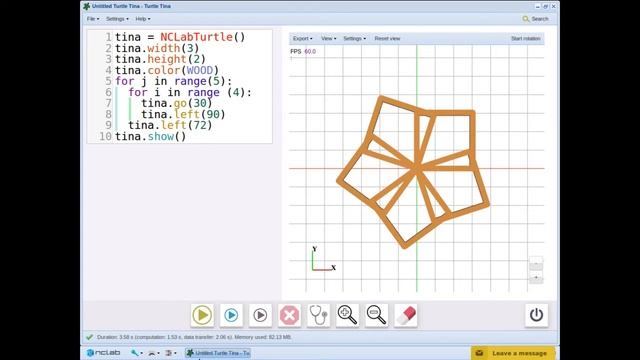
Task: Click the Search button
Action: tap(536, 19)
